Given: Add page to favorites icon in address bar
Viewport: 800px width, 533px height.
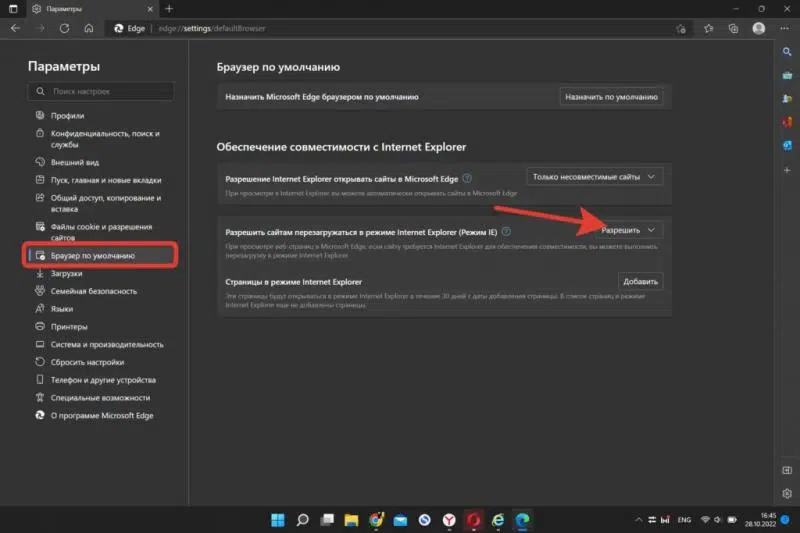Looking at the screenshot, I should [681, 29].
